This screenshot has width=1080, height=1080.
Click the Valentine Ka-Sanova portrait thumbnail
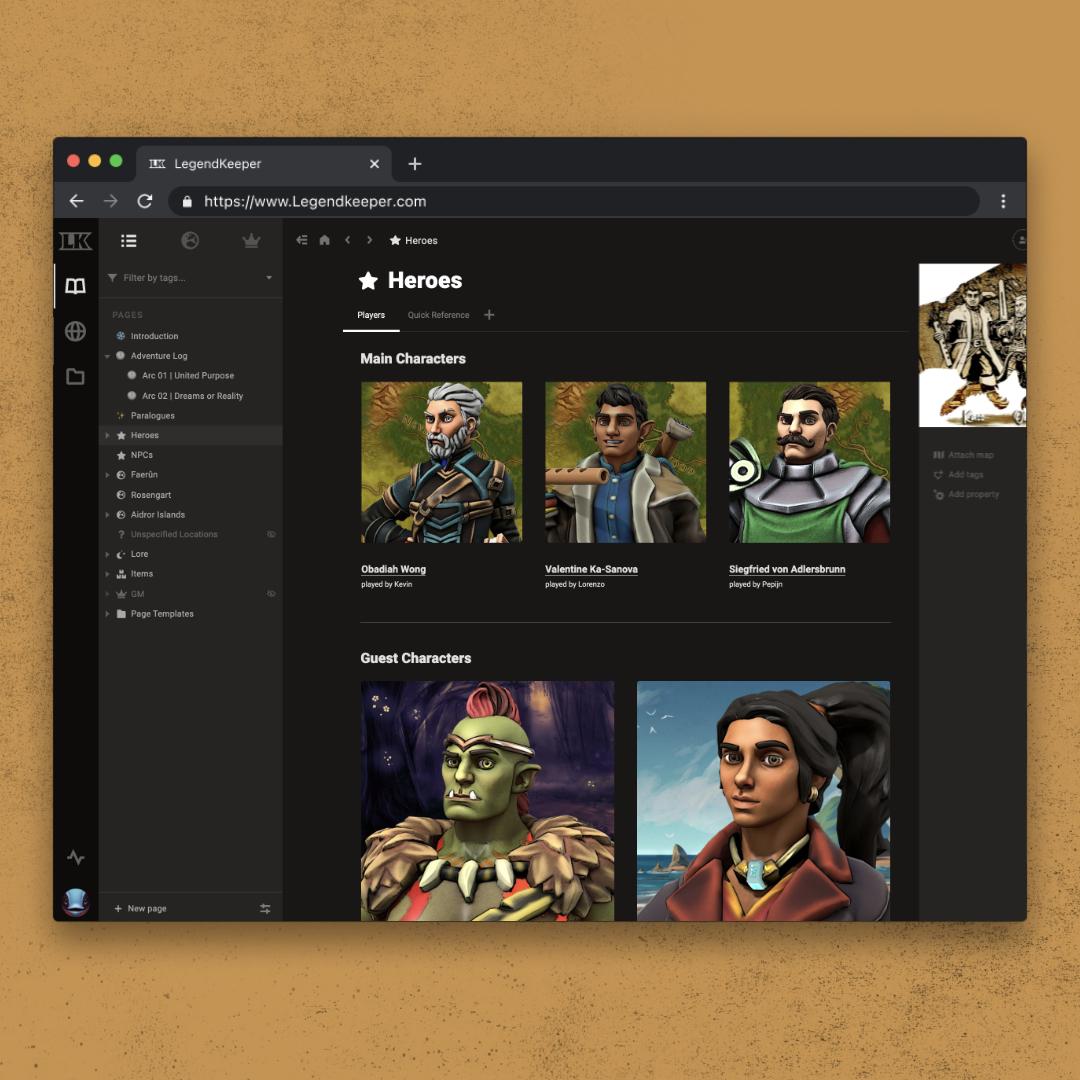(x=625, y=462)
